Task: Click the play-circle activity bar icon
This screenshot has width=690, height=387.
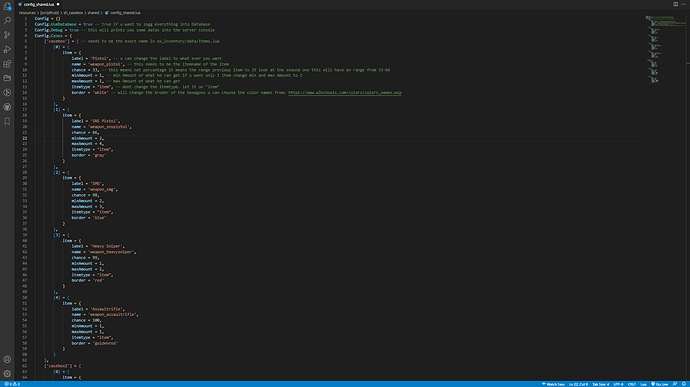Action: (7, 92)
